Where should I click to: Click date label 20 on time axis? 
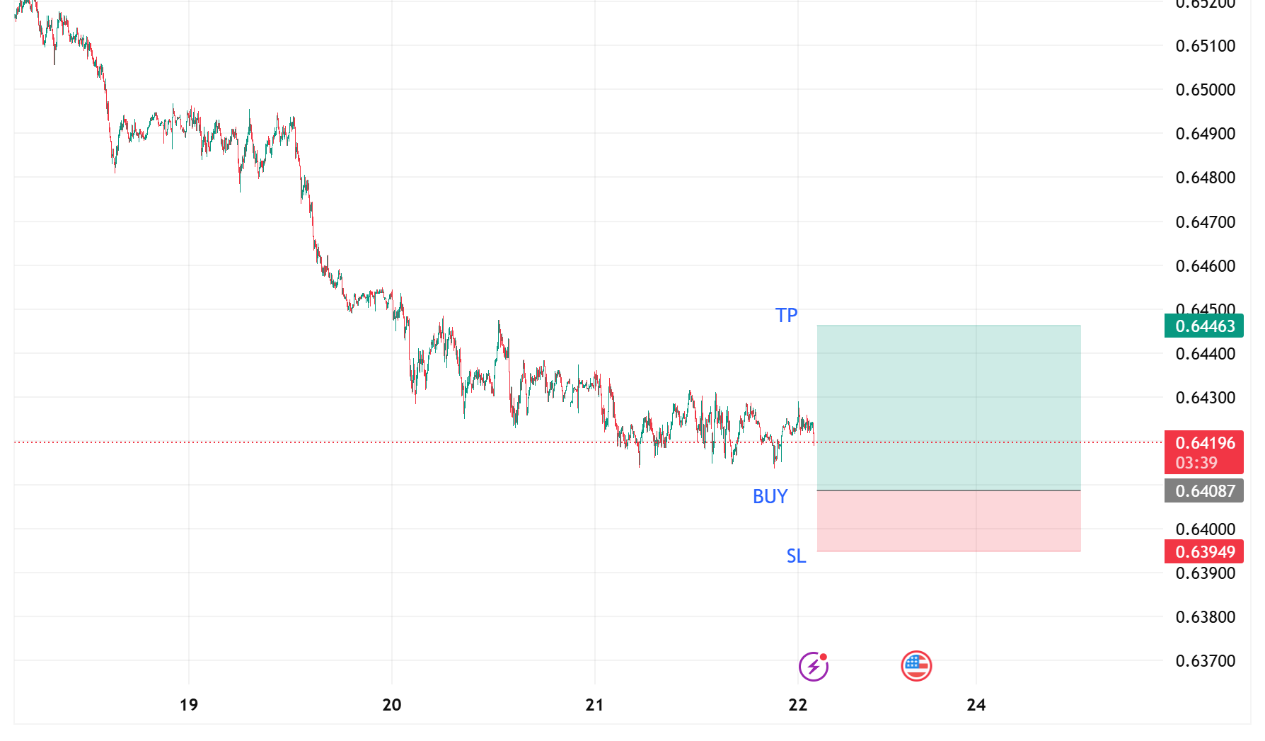(x=392, y=705)
